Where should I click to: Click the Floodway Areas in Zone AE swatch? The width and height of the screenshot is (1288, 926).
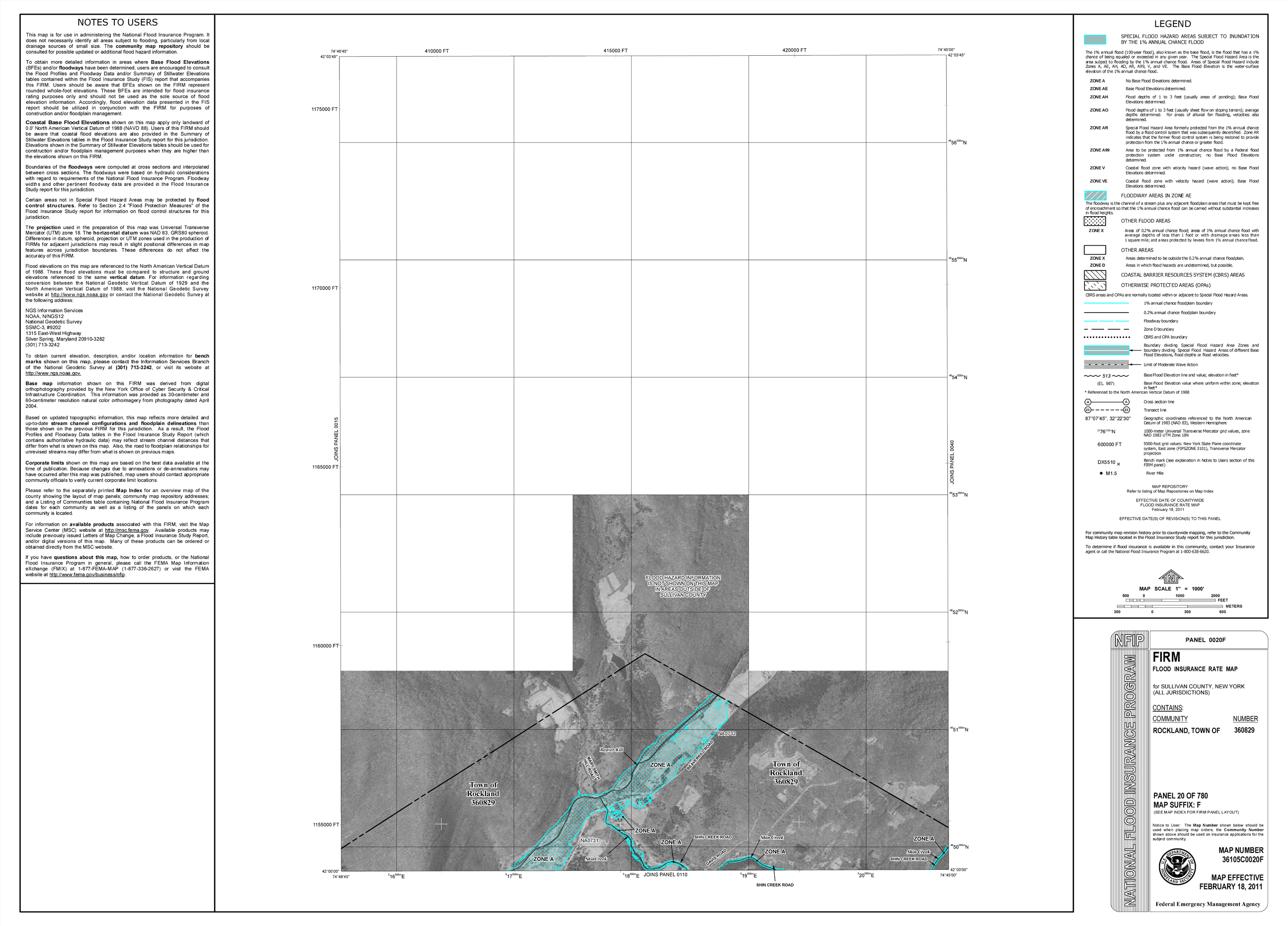tap(1095, 196)
